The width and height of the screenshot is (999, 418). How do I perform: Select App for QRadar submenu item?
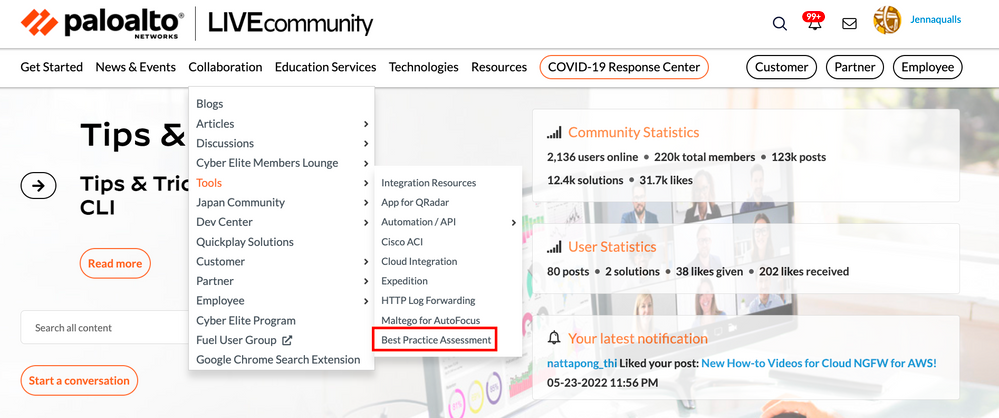[x=415, y=203]
